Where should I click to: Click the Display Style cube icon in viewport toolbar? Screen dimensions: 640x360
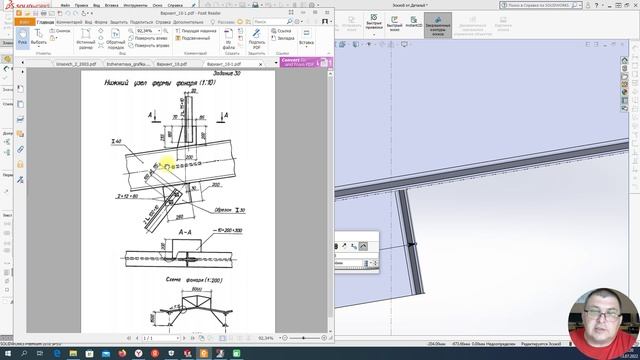356,44
